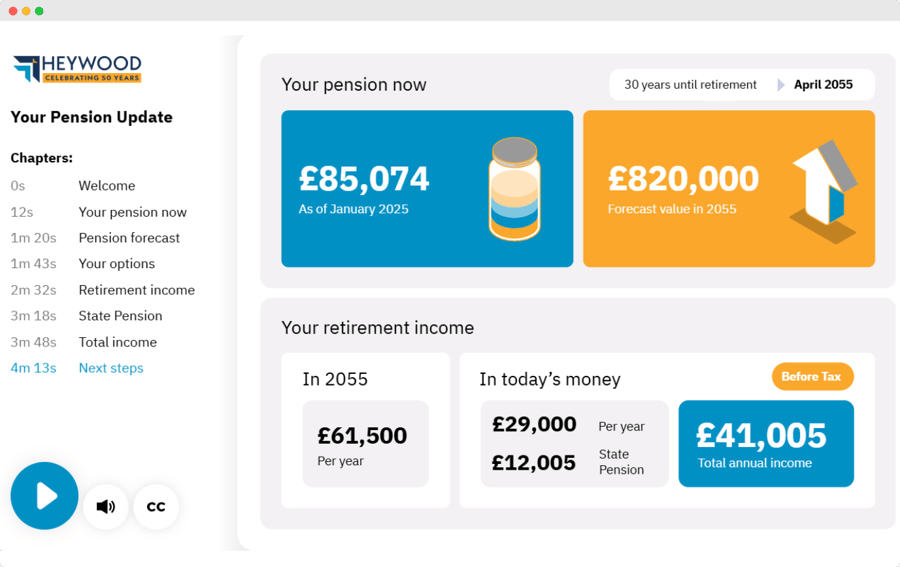Jump to the Welcome chapter
The image size is (900, 567).
(107, 186)
